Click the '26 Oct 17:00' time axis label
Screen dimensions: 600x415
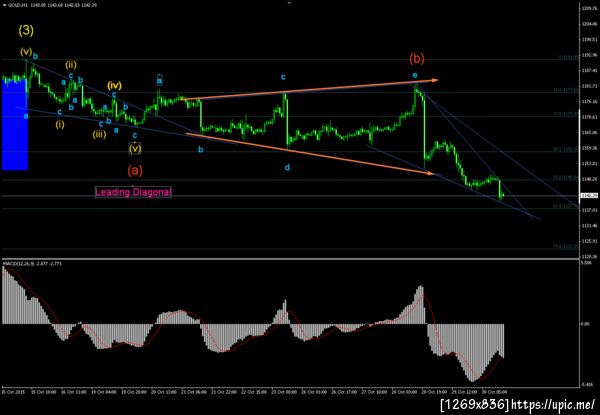345,392
